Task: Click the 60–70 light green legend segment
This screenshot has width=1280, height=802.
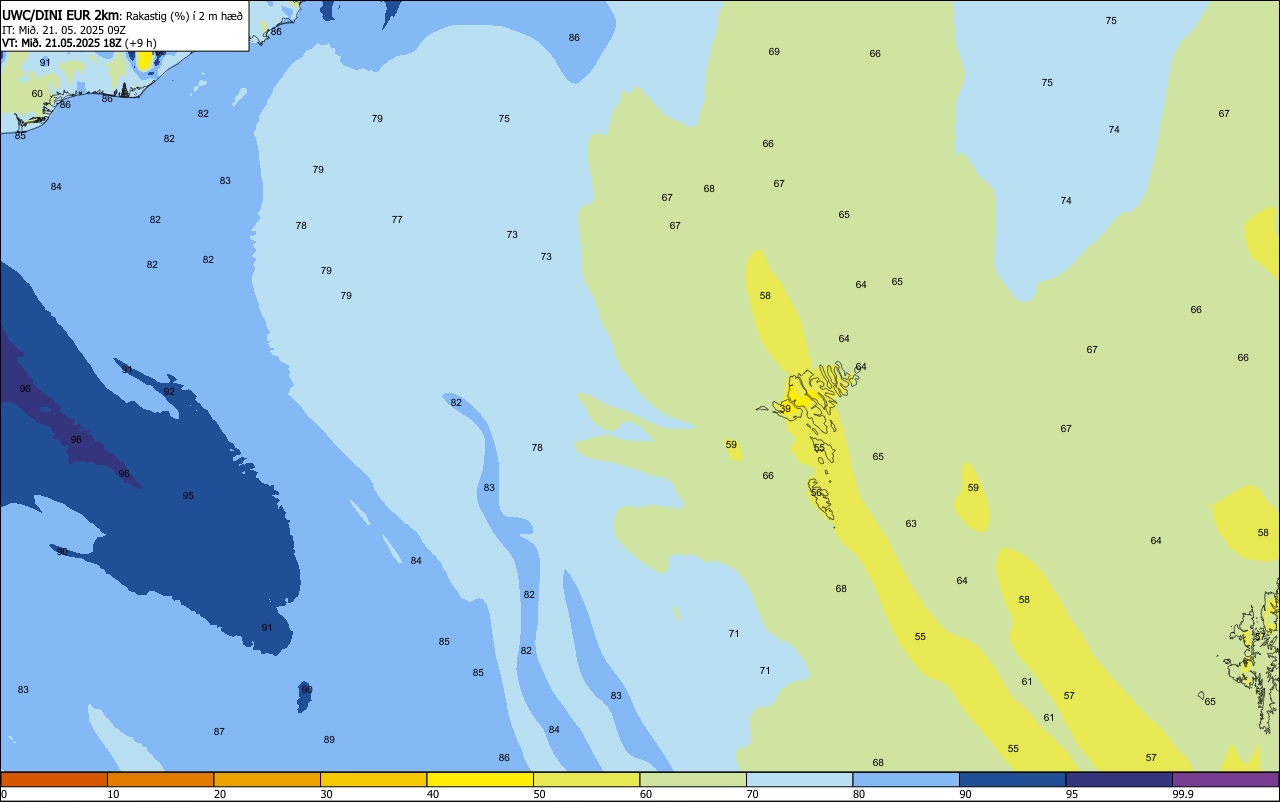Action: tap(693, 779)
